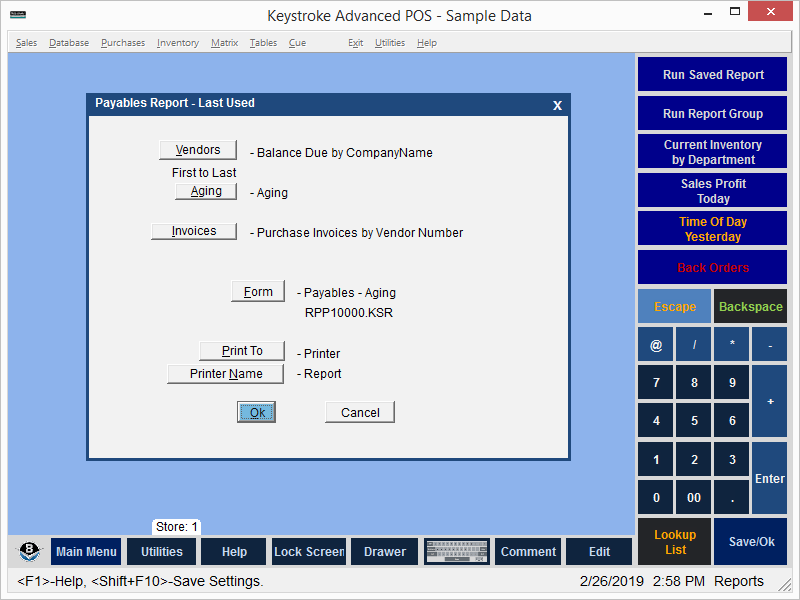Click the Backspace keypad button
Screen dimensions: 800x600
(x=751, y=307)
